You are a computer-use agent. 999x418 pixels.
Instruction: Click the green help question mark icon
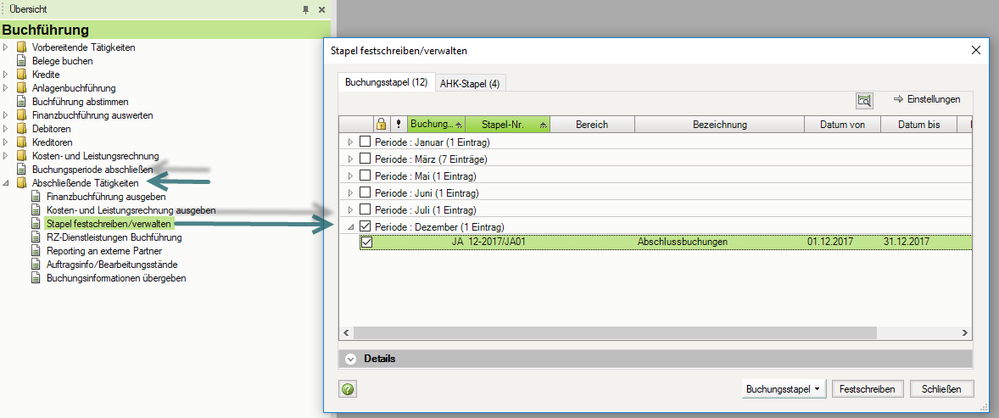point(349,389)
